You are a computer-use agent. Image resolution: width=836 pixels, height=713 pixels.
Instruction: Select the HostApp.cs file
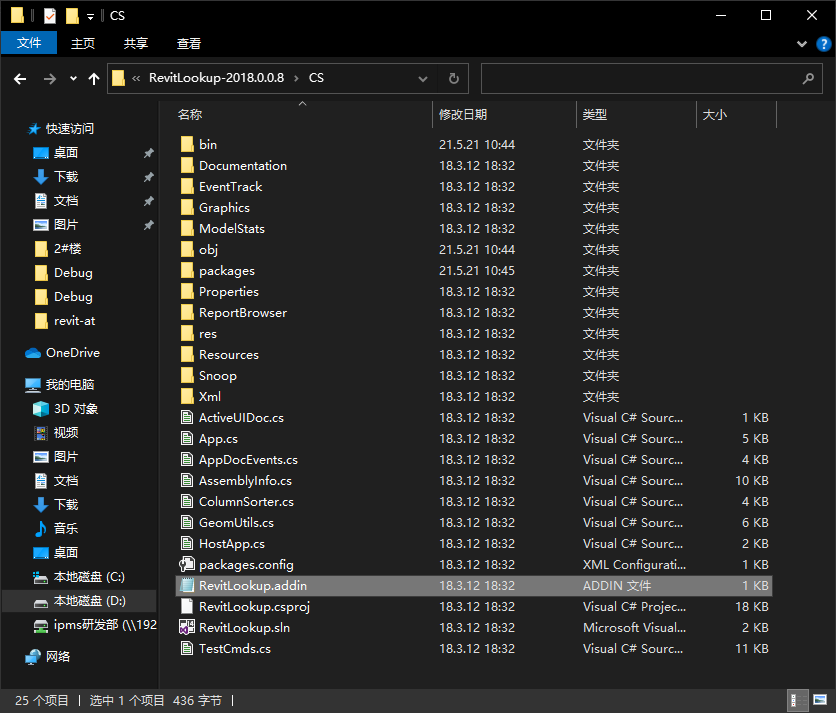point(231,544)
